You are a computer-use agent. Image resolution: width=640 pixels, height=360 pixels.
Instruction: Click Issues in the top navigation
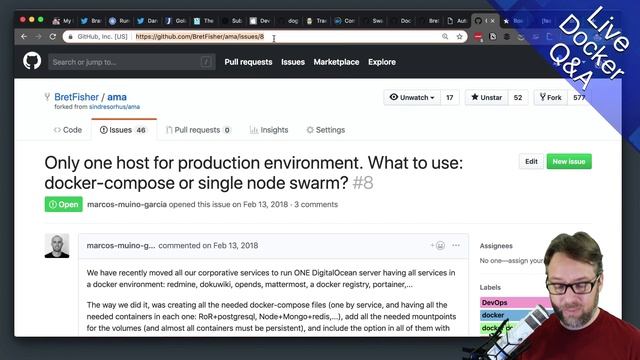pos(293,62)
